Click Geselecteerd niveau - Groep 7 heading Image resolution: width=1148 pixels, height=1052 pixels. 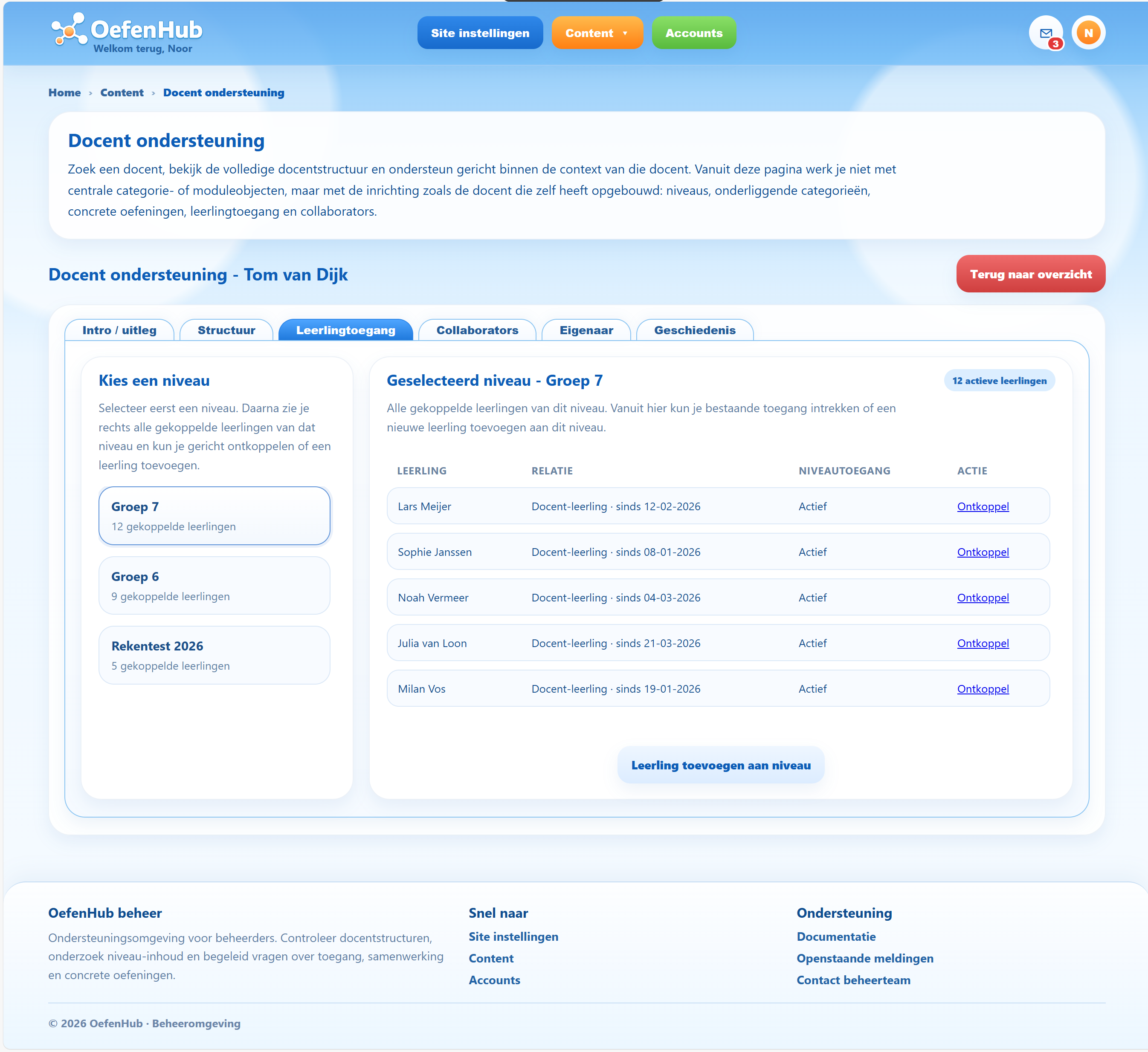pyautogui.click(x=494, y=380)
